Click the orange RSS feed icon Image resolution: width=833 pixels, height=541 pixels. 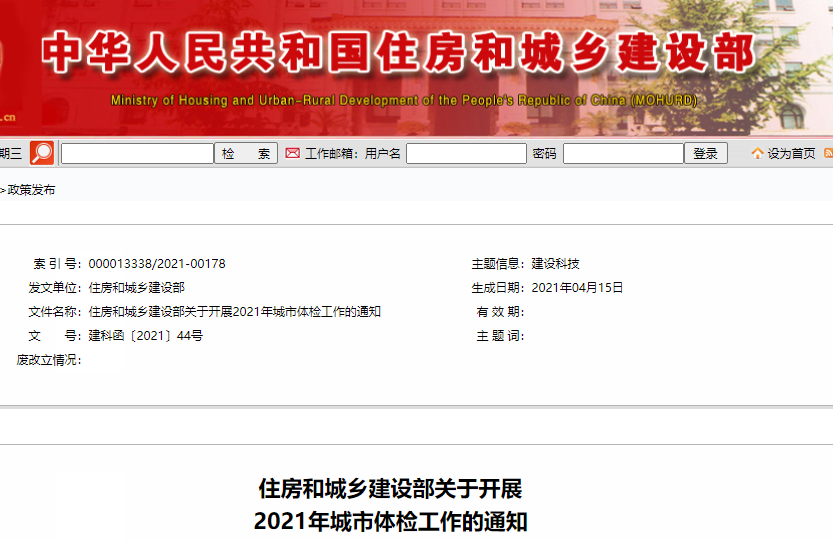[x=828, y=153]
